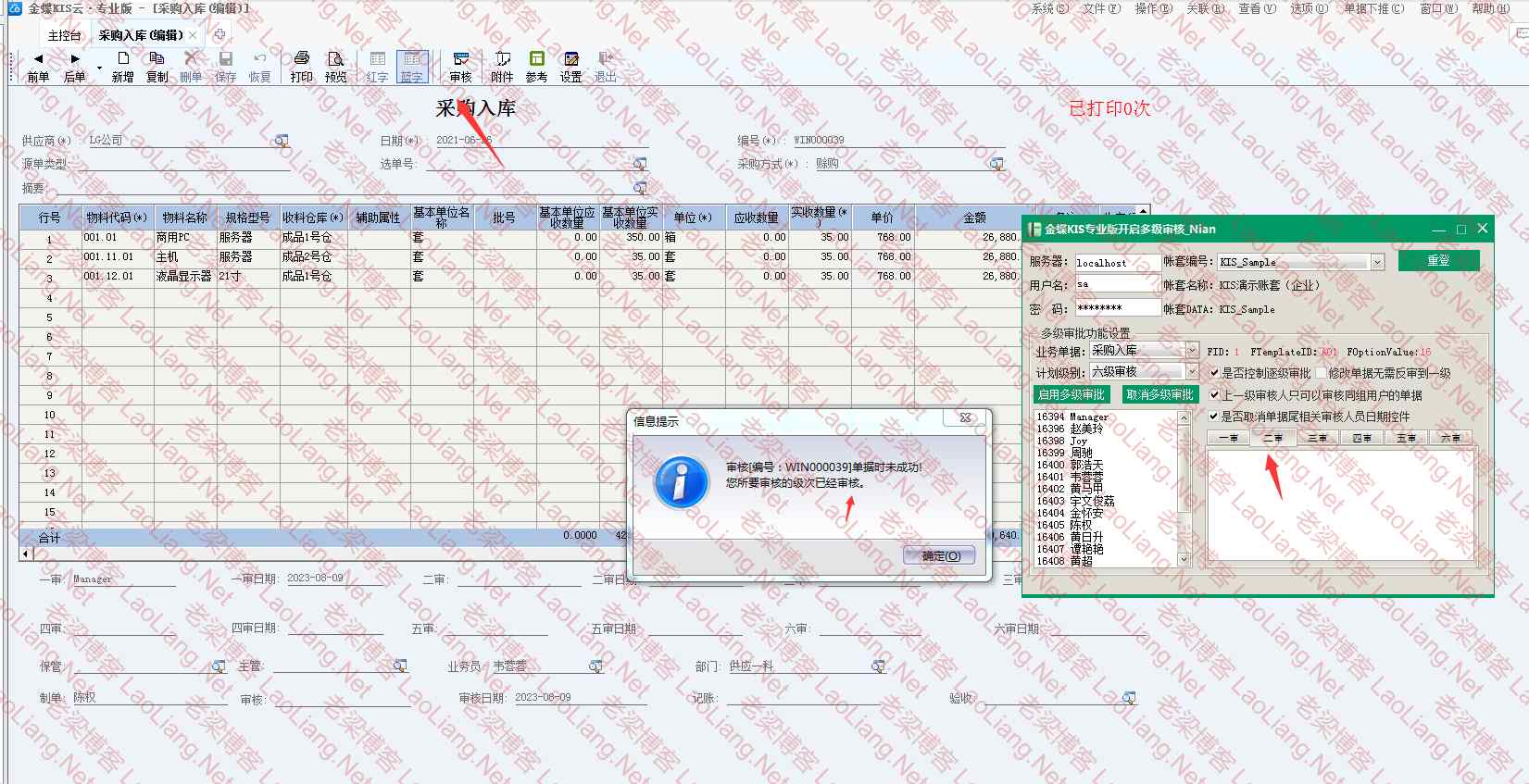
Task: Go to the previous document via the 前单 arrow
Action: point(38,67)
